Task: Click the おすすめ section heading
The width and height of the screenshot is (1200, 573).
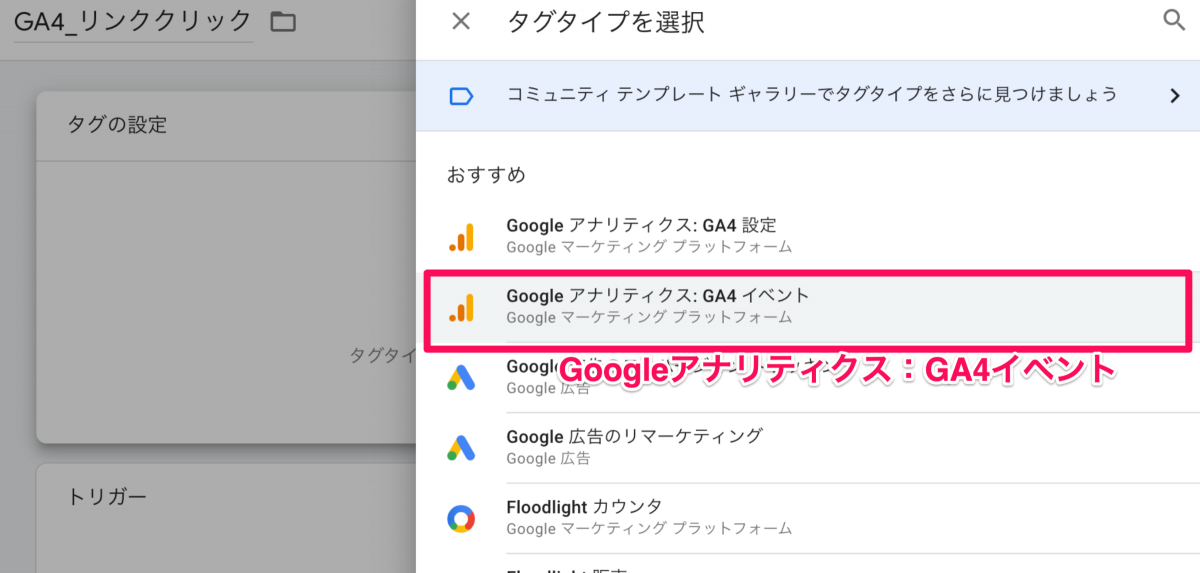Action: pos(486,175)
